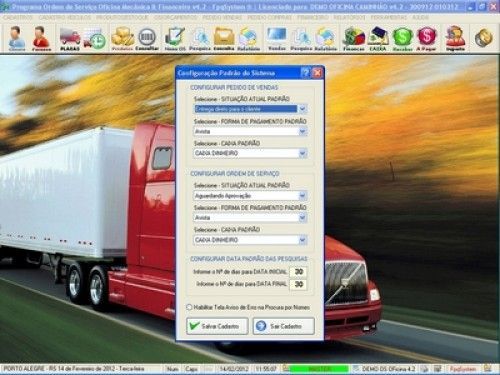Open the AJUDA menu
Image resolution: width=500 pixels, height=375 pixels.
click(x=420, y=17)
